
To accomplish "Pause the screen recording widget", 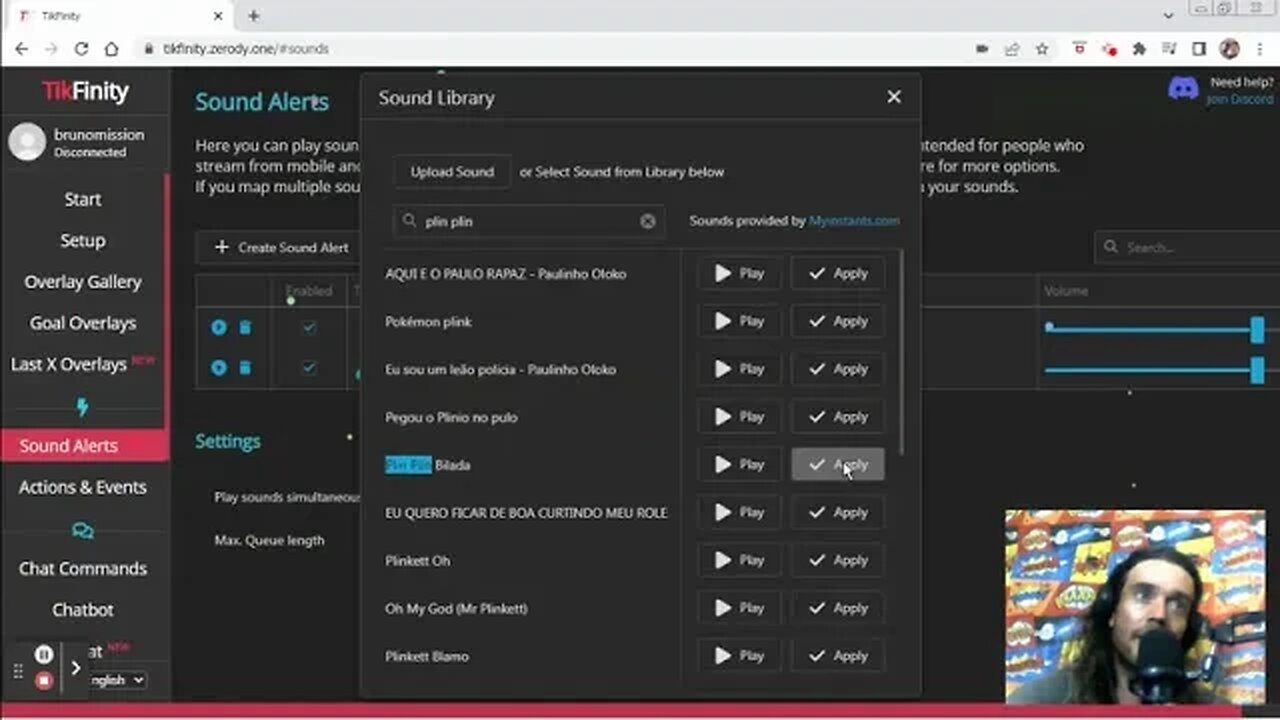I will (44, 654).
